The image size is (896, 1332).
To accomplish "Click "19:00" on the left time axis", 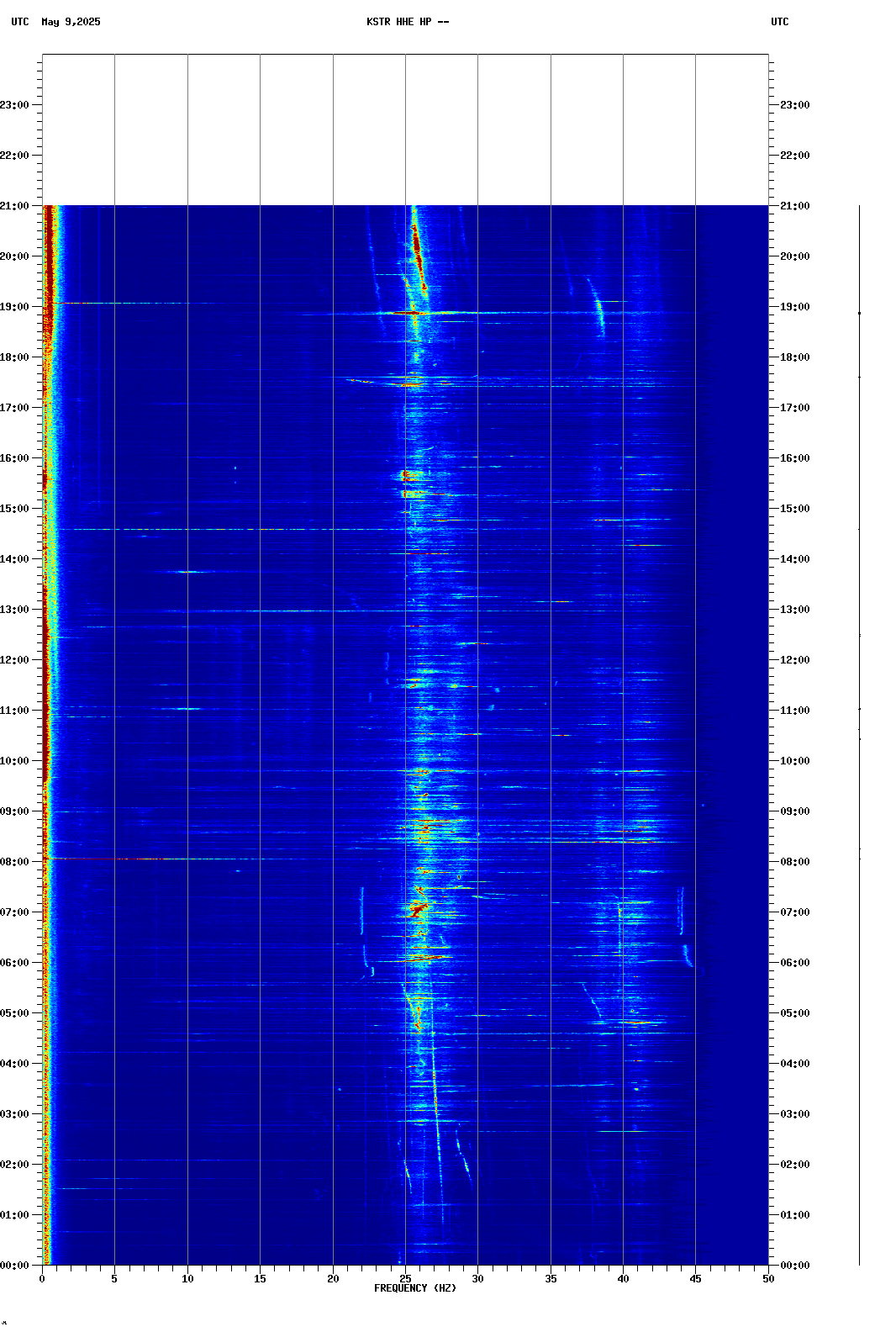I will coord(14,307).
